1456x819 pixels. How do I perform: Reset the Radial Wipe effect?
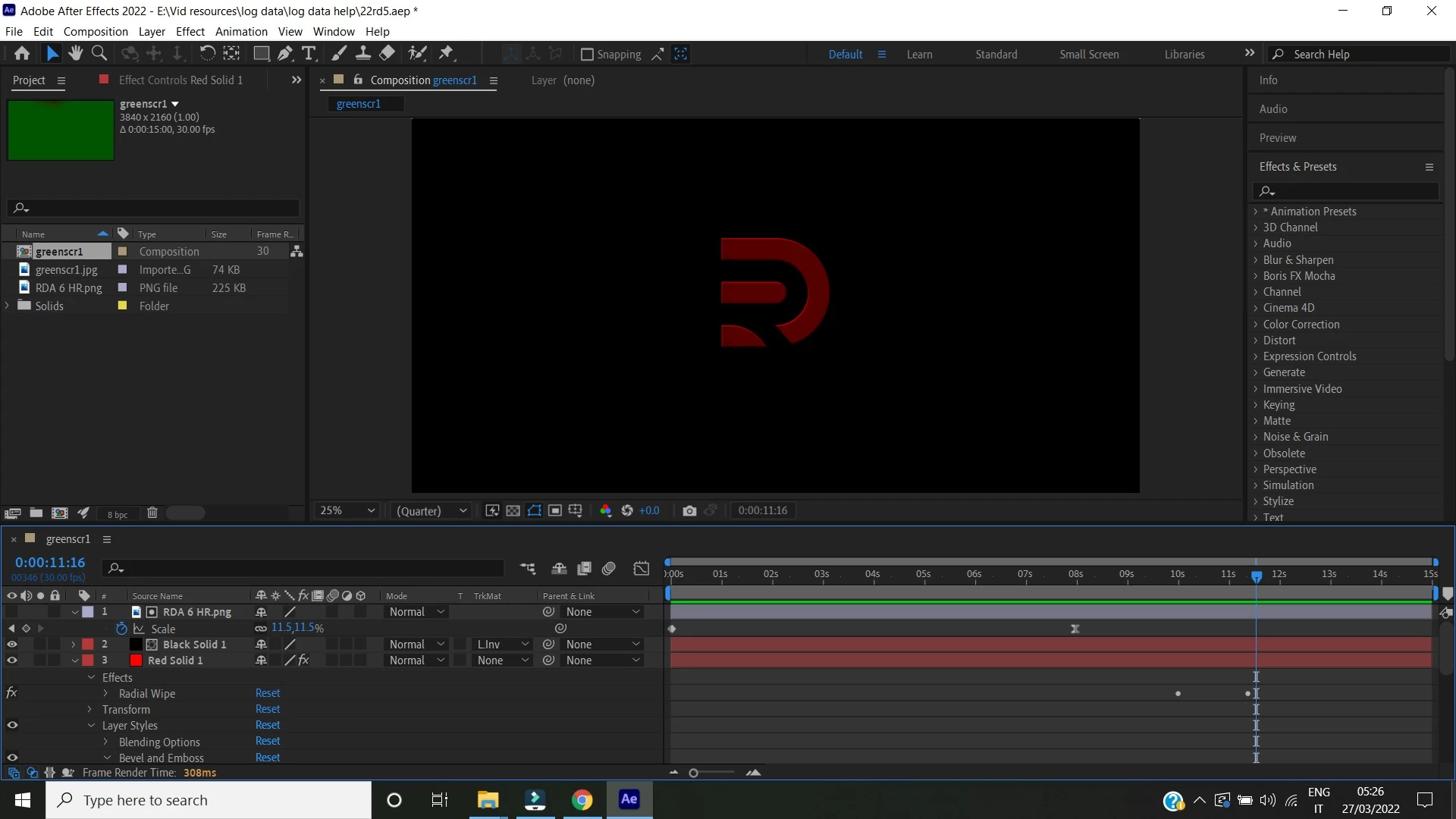tap(267, 693)
